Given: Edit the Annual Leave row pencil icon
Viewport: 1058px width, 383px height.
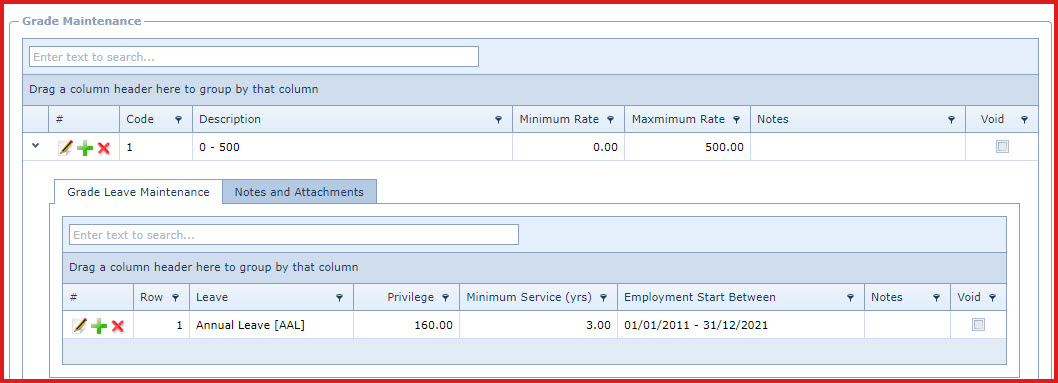Looking at the screenshot, I should coord(80,326).
